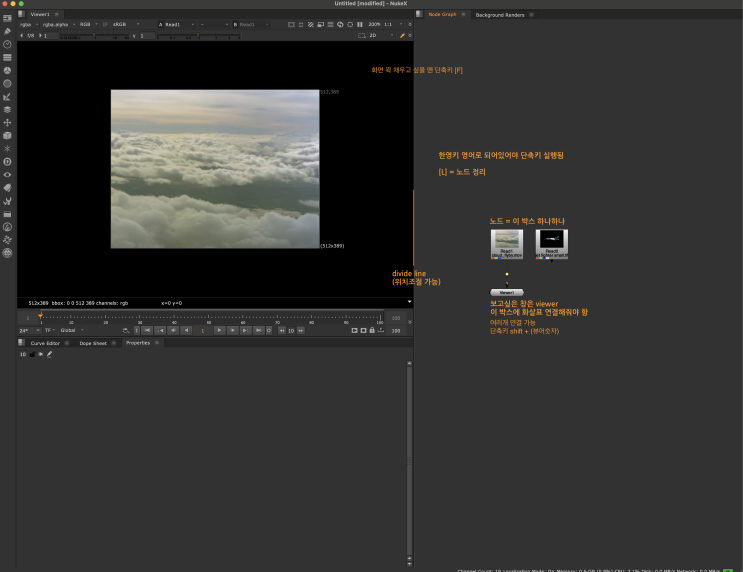Viewport: 743px width, 572px height.
Task: Open the Draw nodes toolbar menu
Action: [7, 31]
